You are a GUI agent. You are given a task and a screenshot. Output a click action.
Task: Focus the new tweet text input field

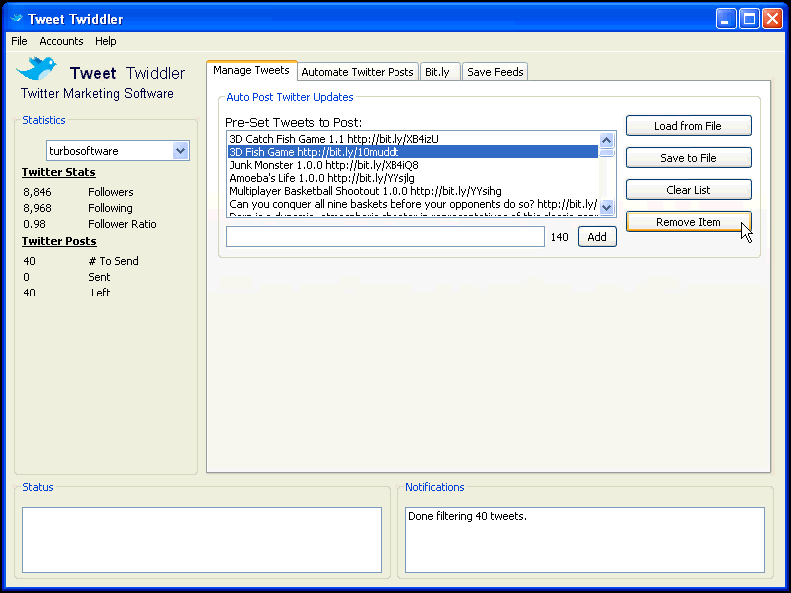pos(385,236)
